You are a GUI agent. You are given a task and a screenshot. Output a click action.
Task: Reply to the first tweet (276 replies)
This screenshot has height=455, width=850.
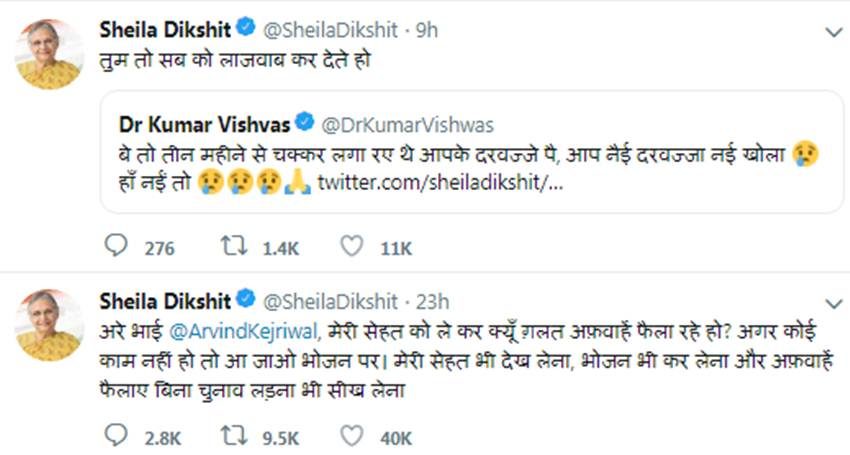(x=114, y=247)
